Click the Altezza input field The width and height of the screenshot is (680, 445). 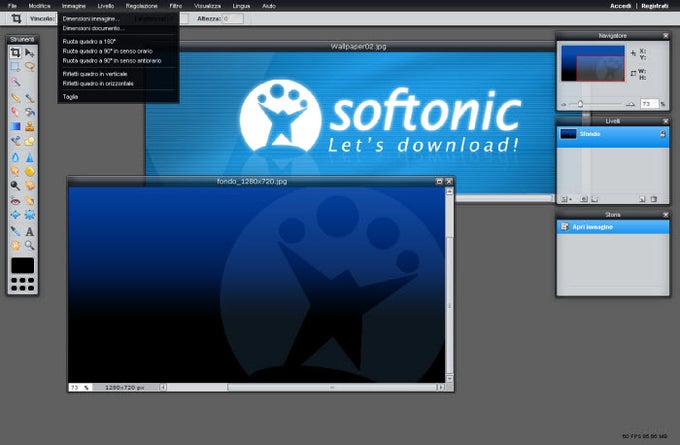[233, 19]
